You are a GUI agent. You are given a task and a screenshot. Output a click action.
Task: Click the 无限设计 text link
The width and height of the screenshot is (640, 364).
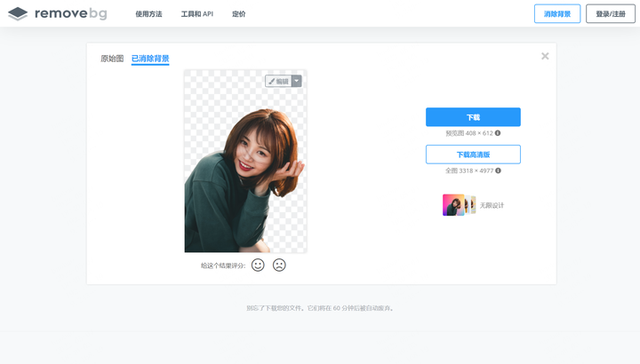492,205
